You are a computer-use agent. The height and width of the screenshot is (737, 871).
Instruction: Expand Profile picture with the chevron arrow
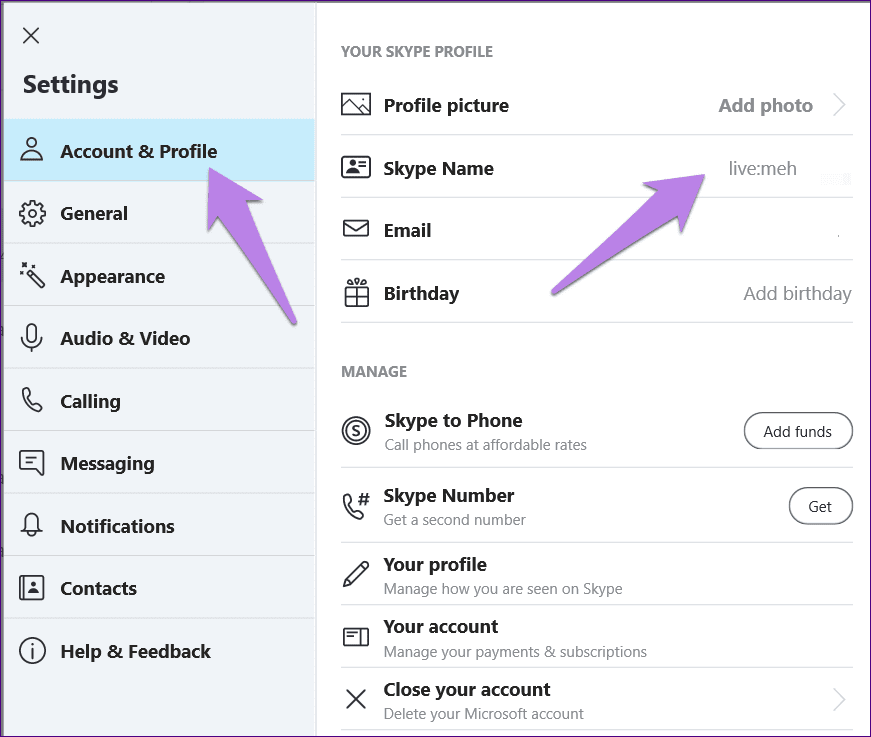coord(839,105)
